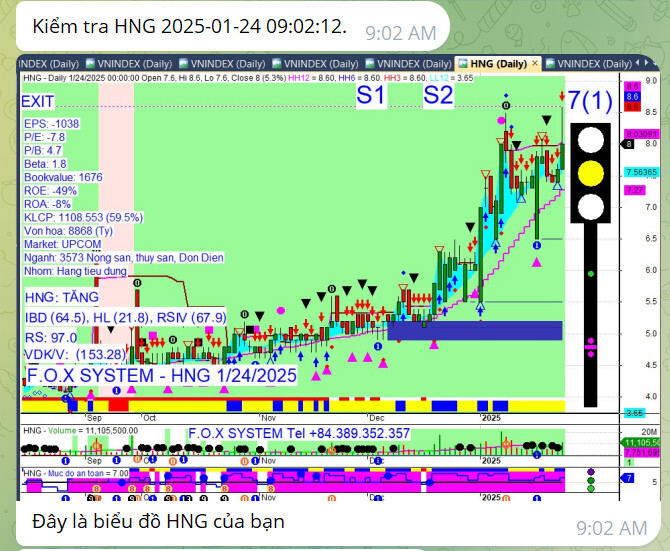The width and height of the screenshot is (670, 551).
Task: Click the Von hoa: 8868 (Ty) line
Action: point(68,231)
